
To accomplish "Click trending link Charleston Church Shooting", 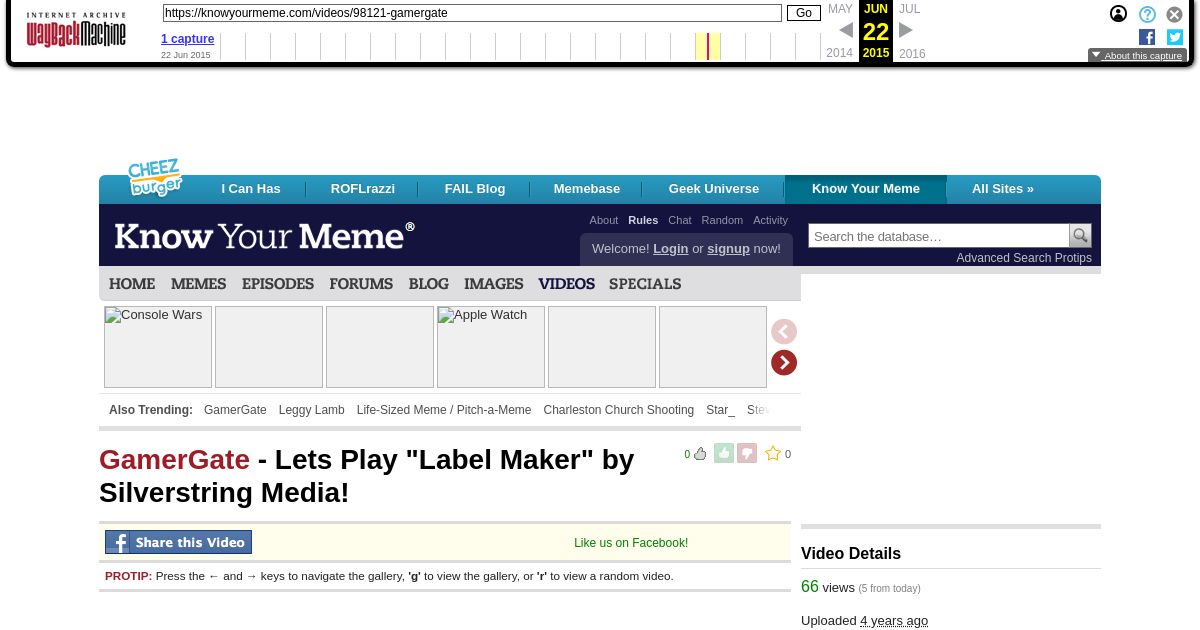I will click(619, 410).
